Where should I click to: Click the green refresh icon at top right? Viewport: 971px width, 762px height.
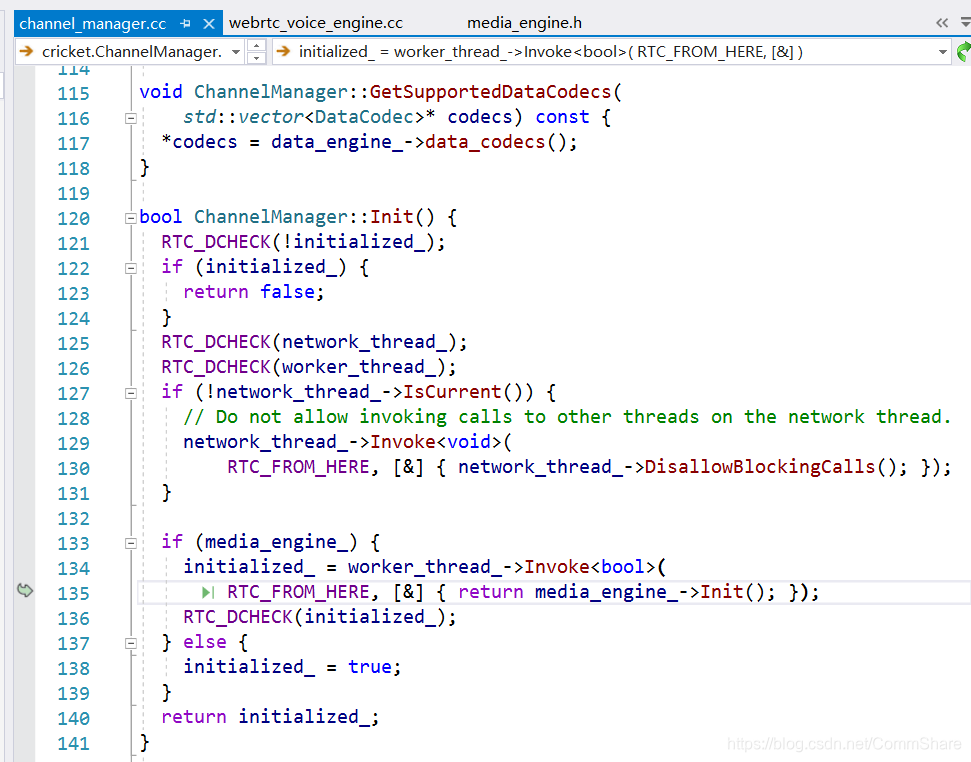[x=964, y=52]
